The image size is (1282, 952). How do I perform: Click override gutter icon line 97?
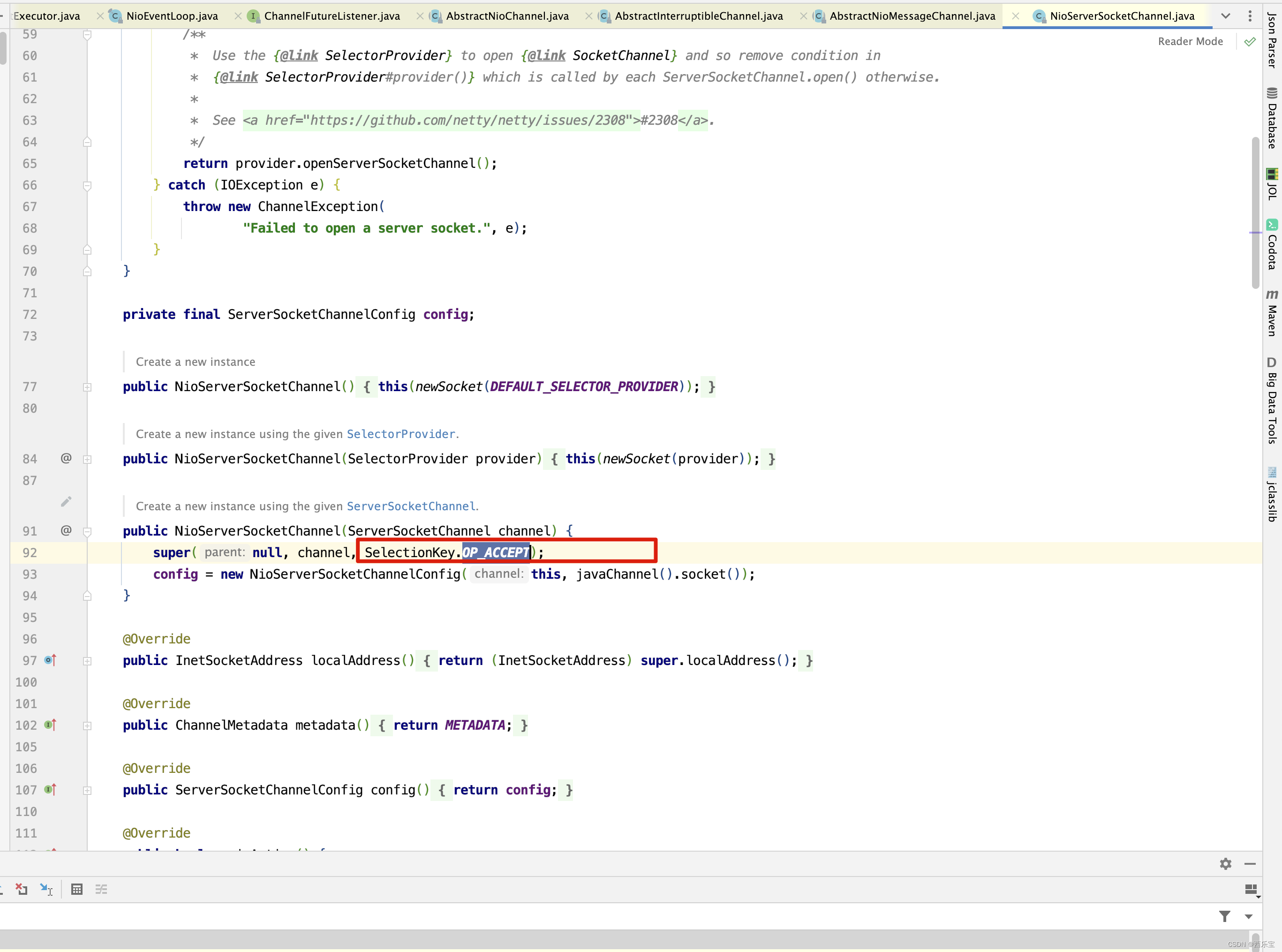pos(51,660)
